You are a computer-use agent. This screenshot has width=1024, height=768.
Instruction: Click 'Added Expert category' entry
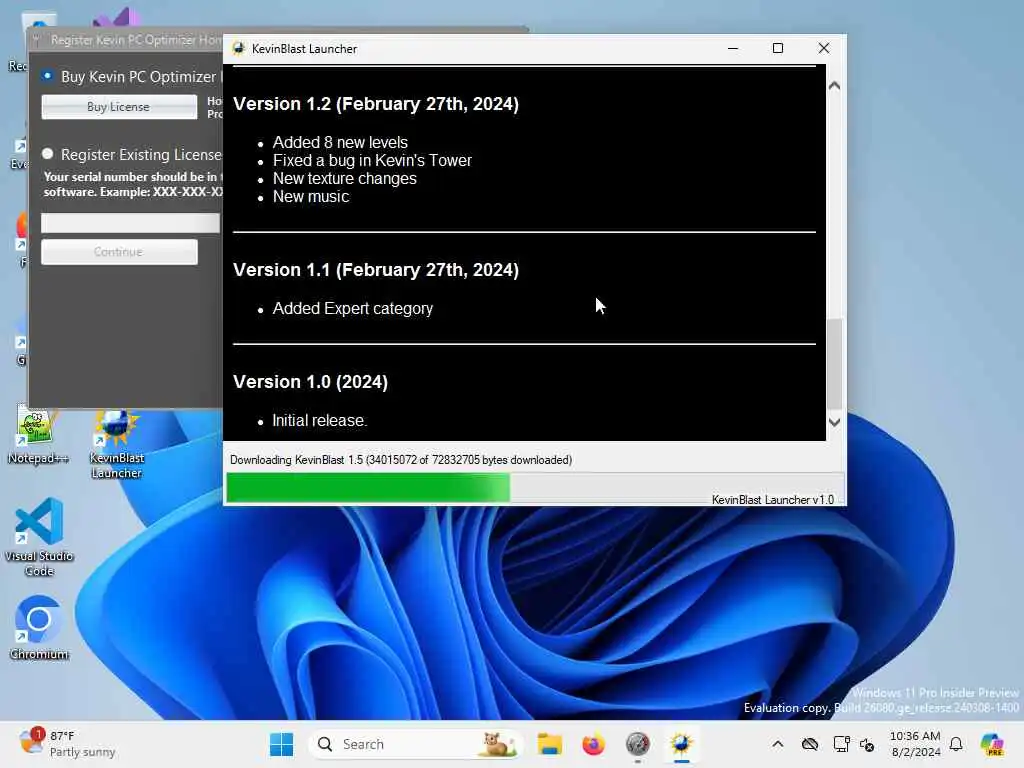tap(353, 308)
